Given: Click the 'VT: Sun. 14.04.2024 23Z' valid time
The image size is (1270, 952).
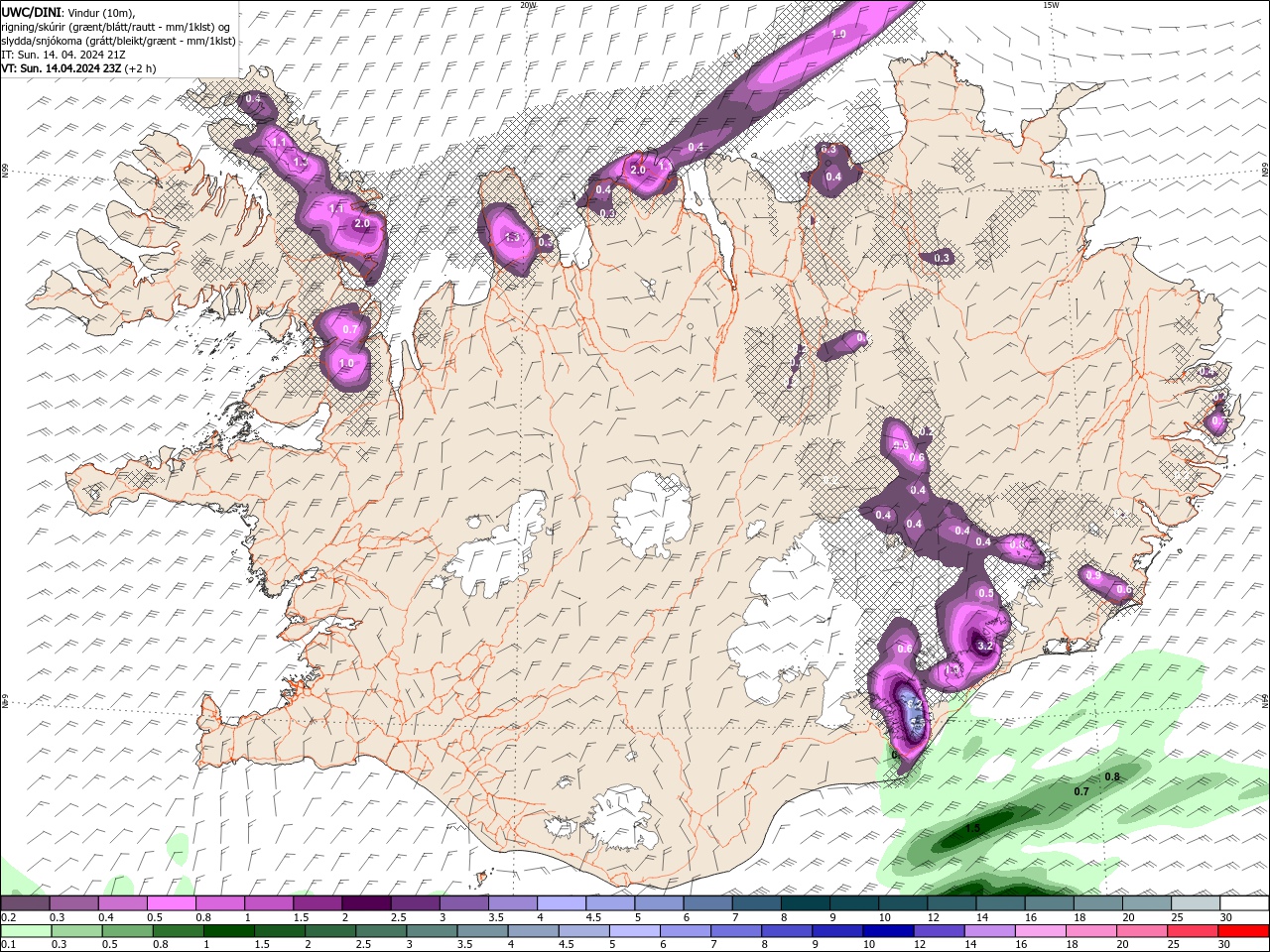Looking at the screenshot, I should (62, 68).
